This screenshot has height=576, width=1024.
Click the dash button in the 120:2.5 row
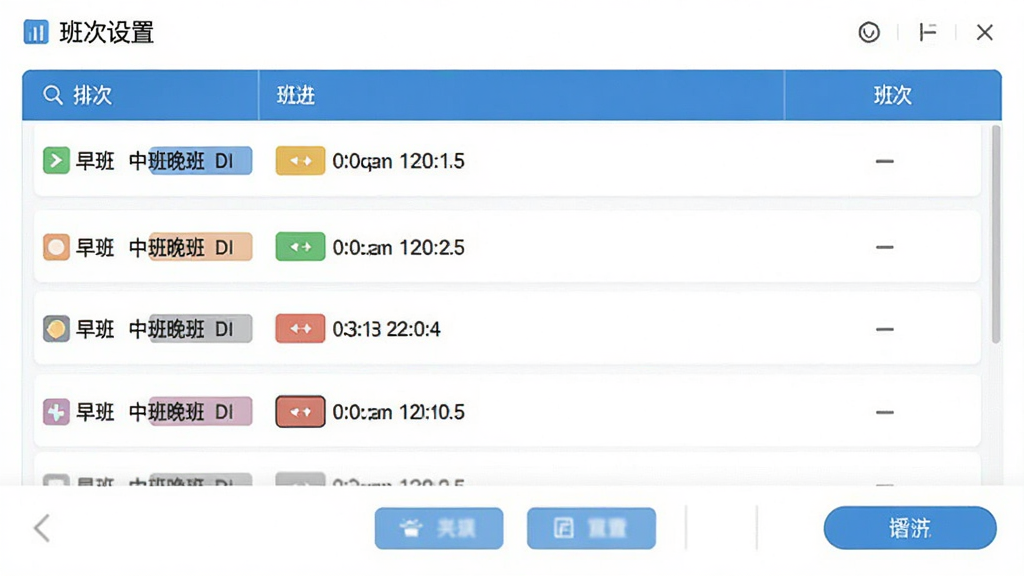click(x=884, y=248)
